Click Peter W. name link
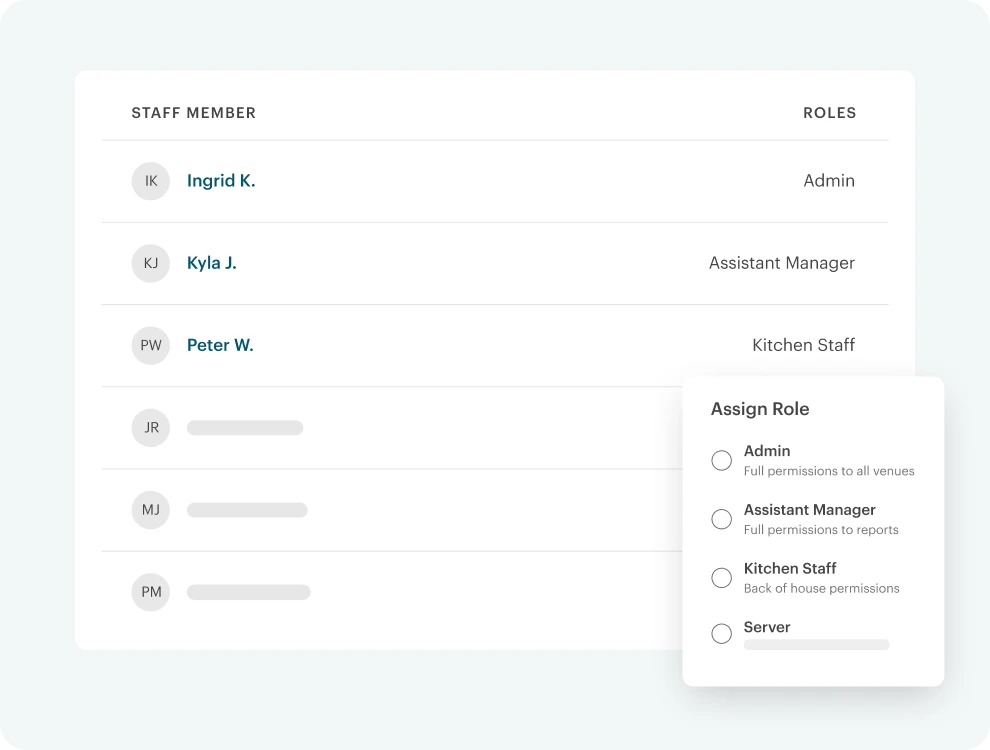This screenshot has height=750, width=990. (220, 345)
